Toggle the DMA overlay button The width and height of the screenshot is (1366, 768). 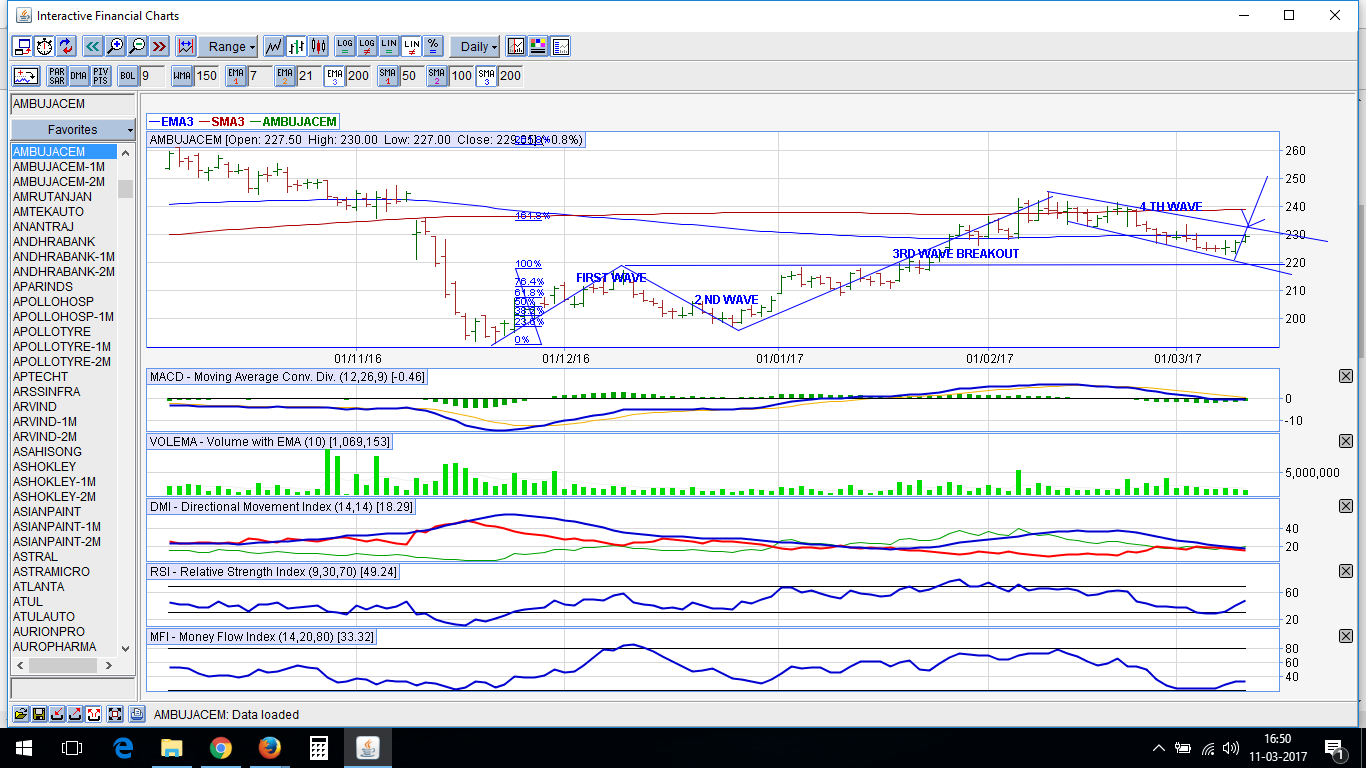point(79,75)
